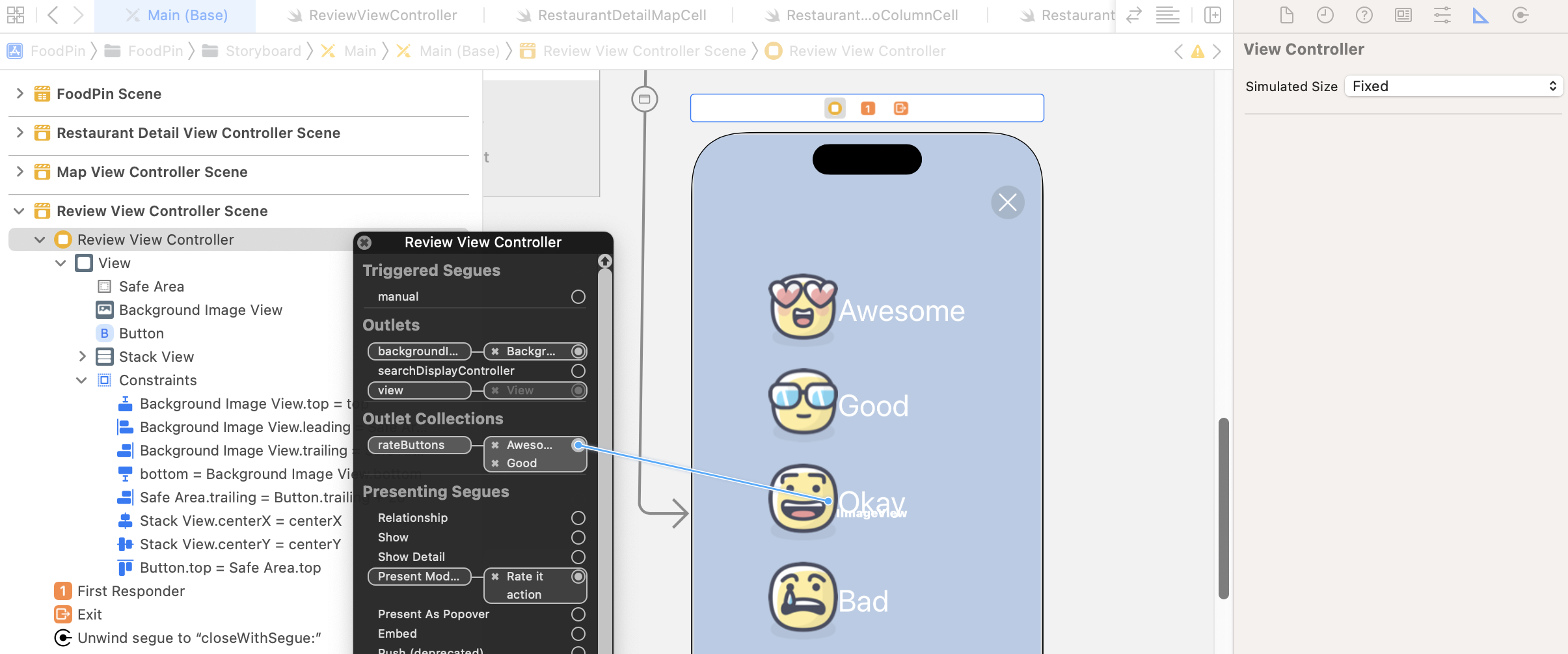Expand the FoodPin Scene tree item
Viewport: 1568px width, 654px height.
[x=20, y=94]
